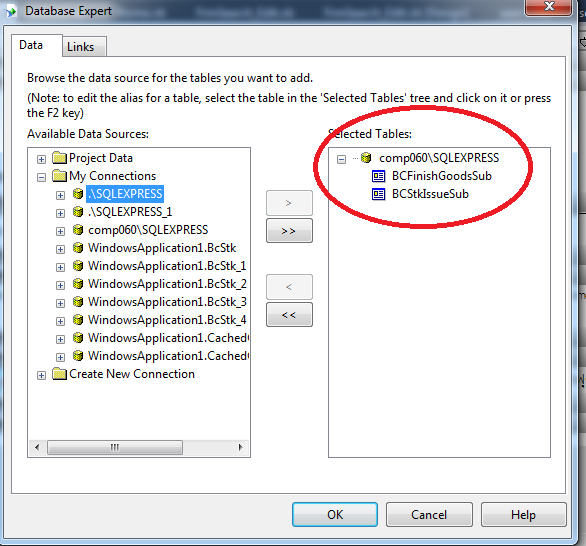
Task: Click database icon next to WindowsApplication1.BcStk_2
Action: (x=78, y=284)
